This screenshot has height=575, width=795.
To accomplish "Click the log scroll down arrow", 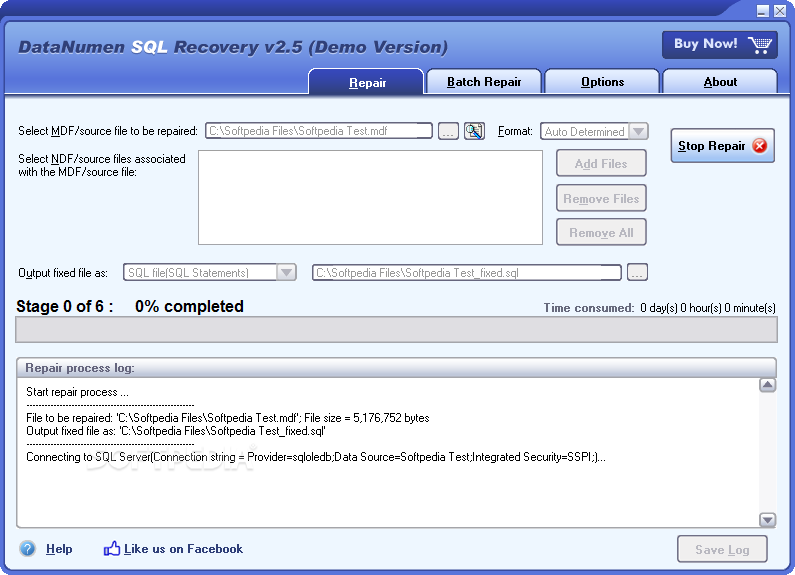I will (767, 520).
